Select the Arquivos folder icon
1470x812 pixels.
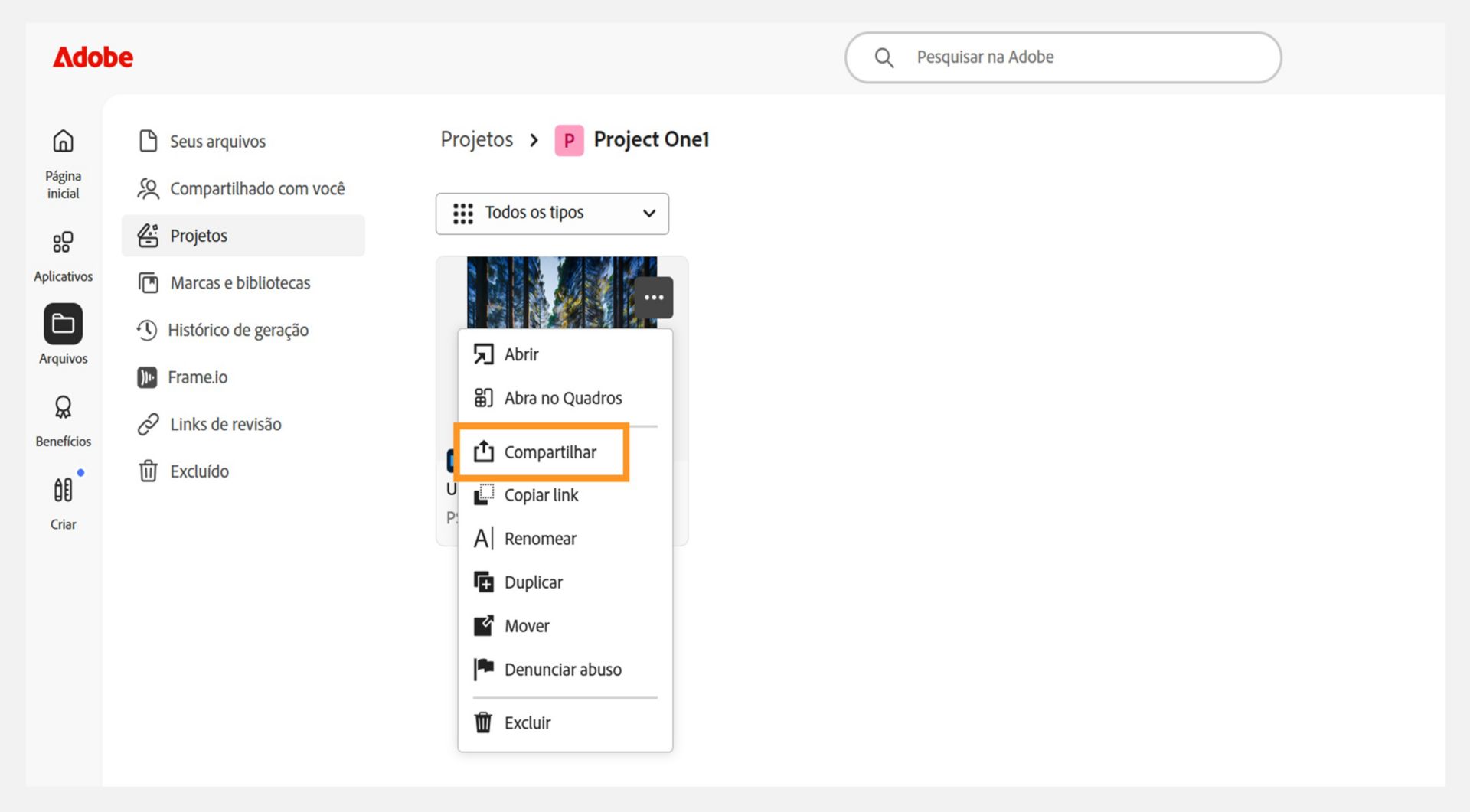tap(63, 324)
